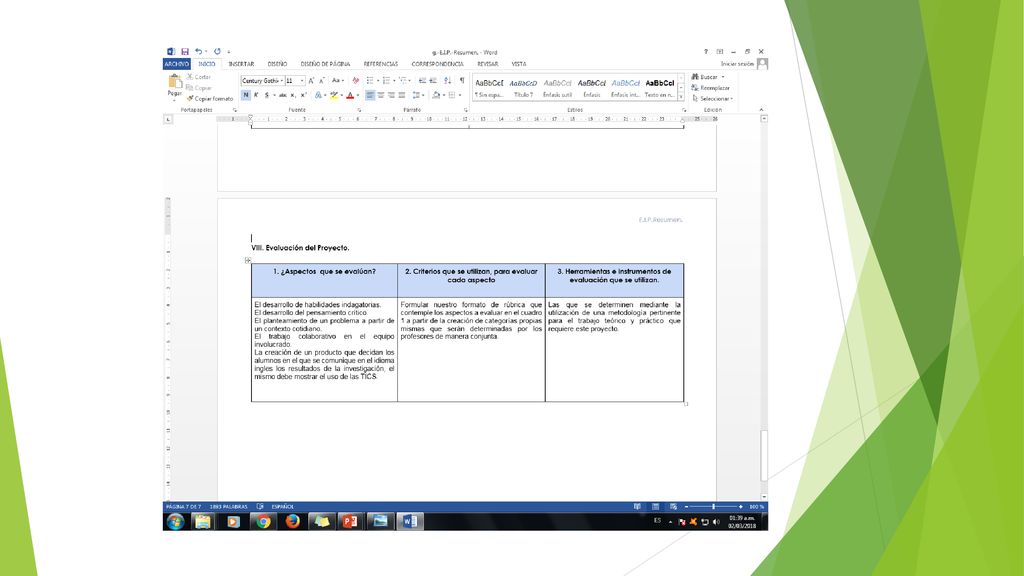Apply a numbered list
This screenshot has height=576, width=1024.
point(386,81)
